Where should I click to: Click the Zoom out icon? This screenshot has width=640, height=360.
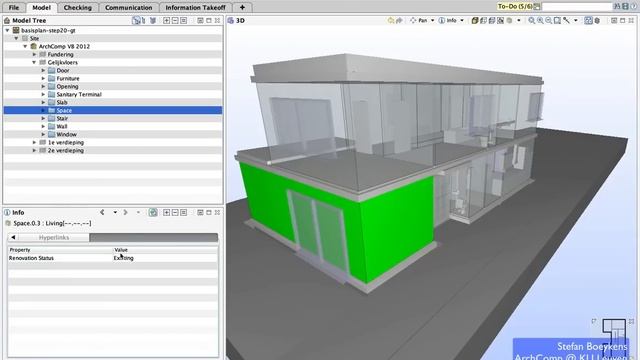(549, 20)
